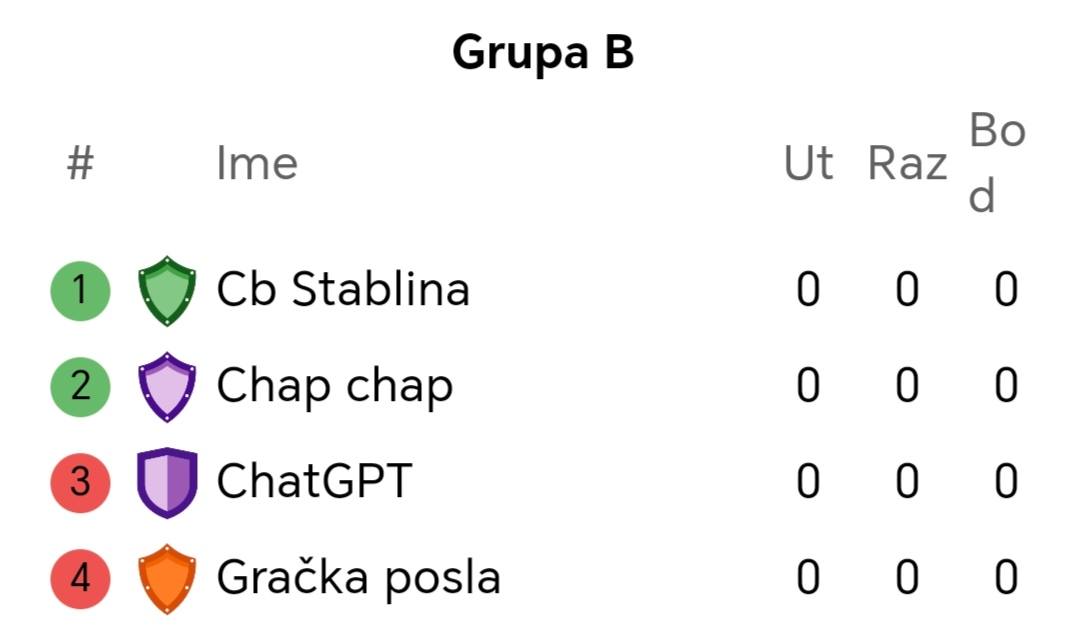1092x632 pixels.
Task: Select the green rank 1 badge
Action: coord(80,291)
